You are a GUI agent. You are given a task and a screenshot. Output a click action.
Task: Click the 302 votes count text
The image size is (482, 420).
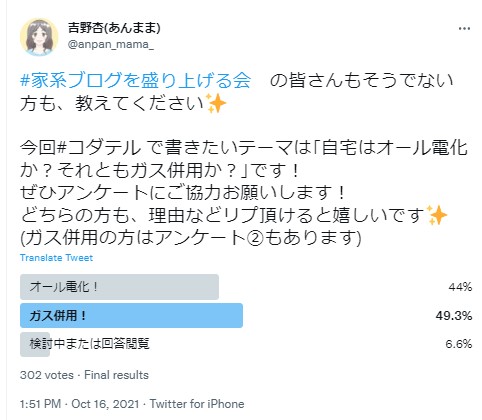(47, 375)
